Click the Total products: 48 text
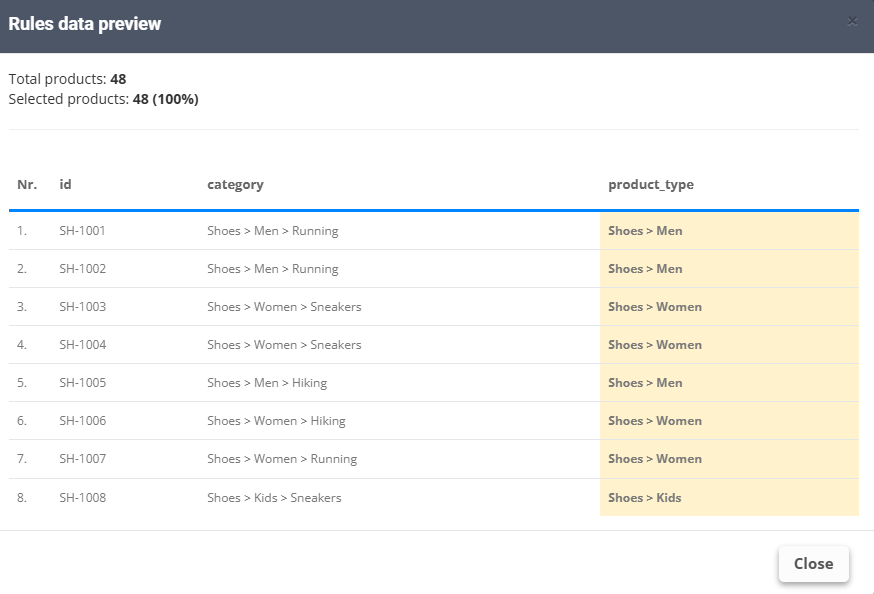 (x=67, y=79)
